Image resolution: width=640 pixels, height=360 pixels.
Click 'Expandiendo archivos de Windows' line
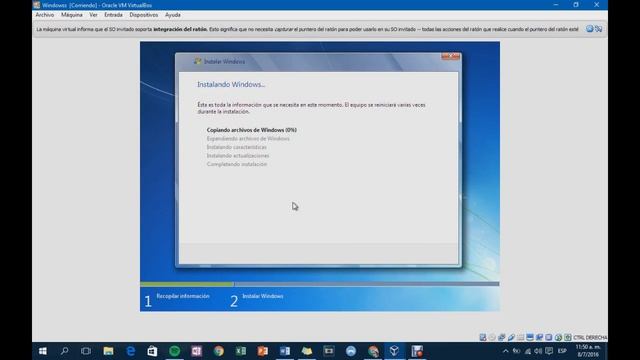(248, 138)
